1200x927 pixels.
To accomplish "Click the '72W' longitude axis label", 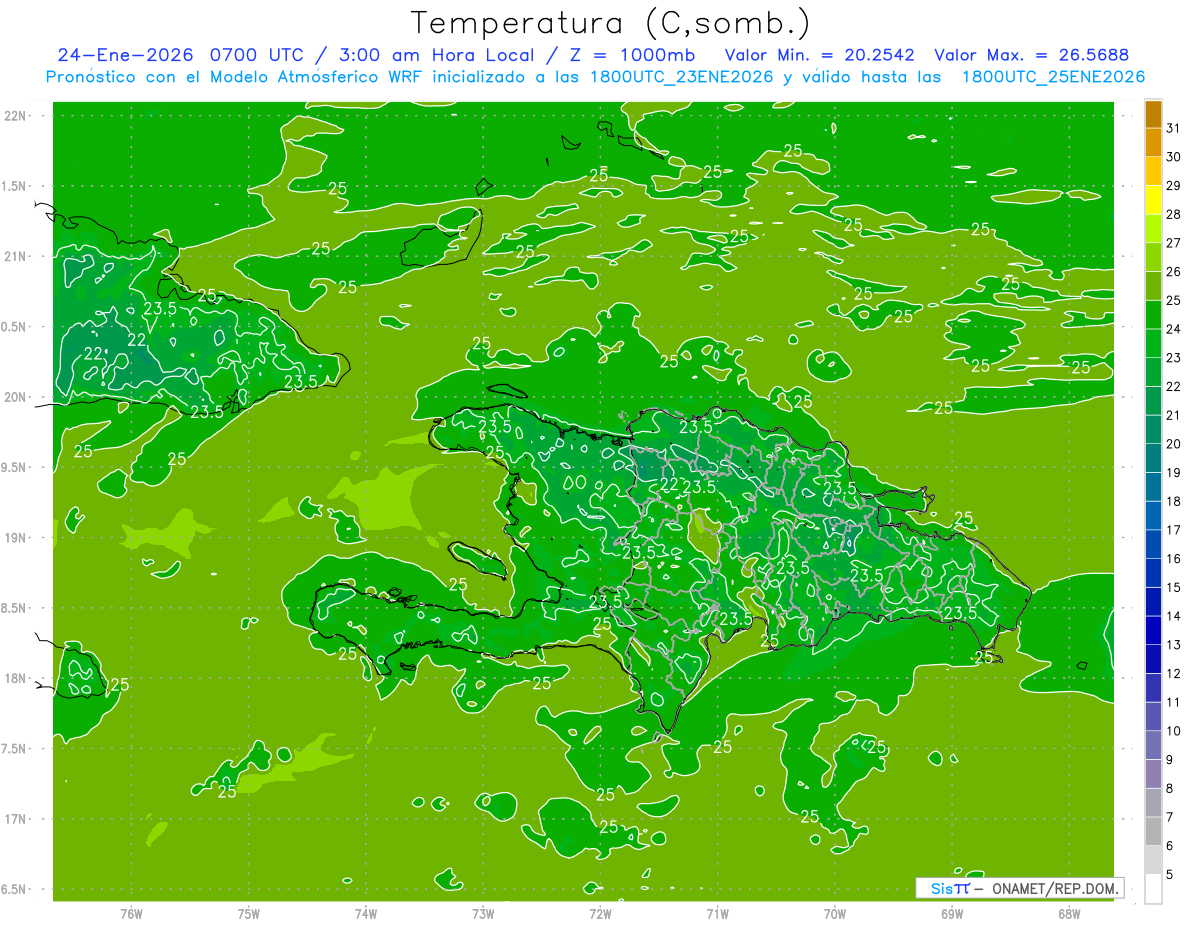I will [600, 914].
